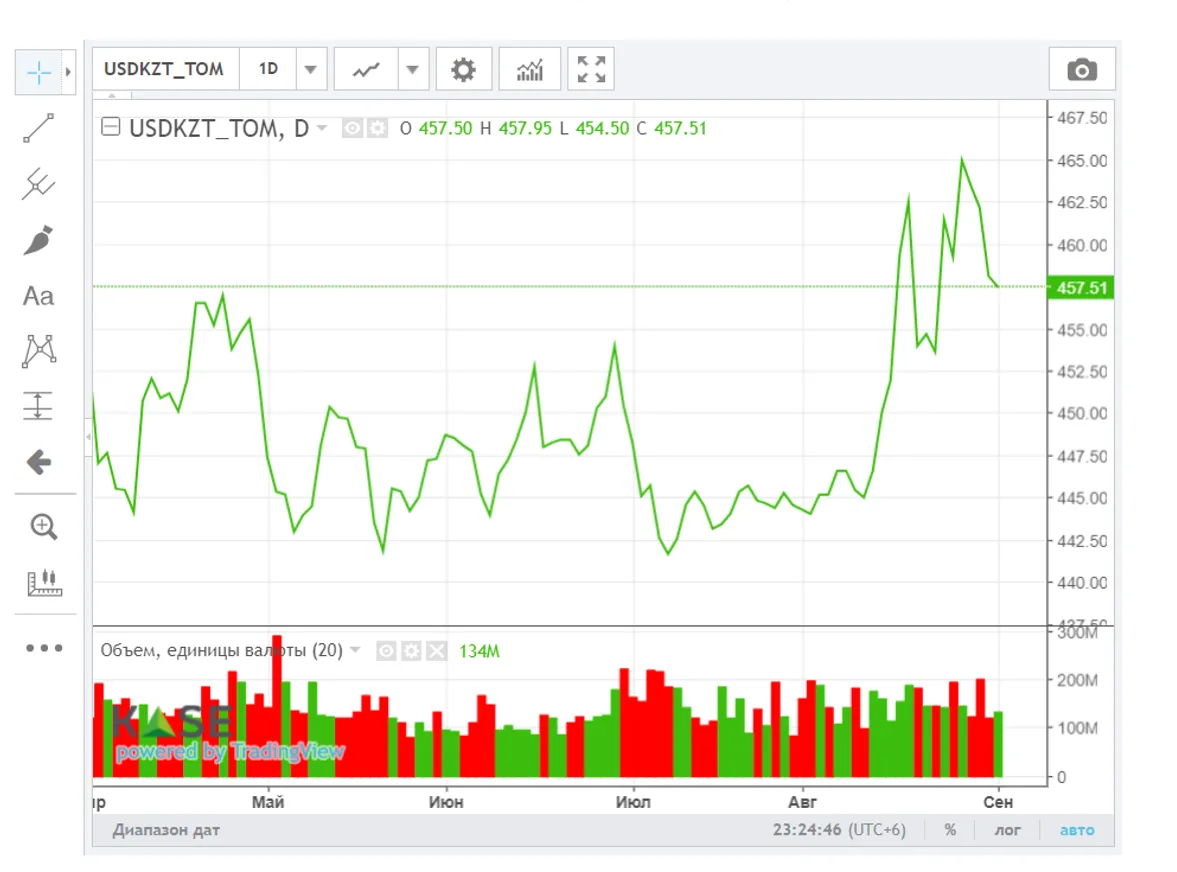The height and width of the screenshot is (872, 1177).
Task: Toggle visibility of USDKZT_TOM series
Action: pyautogui.click(x=351, y=128)
